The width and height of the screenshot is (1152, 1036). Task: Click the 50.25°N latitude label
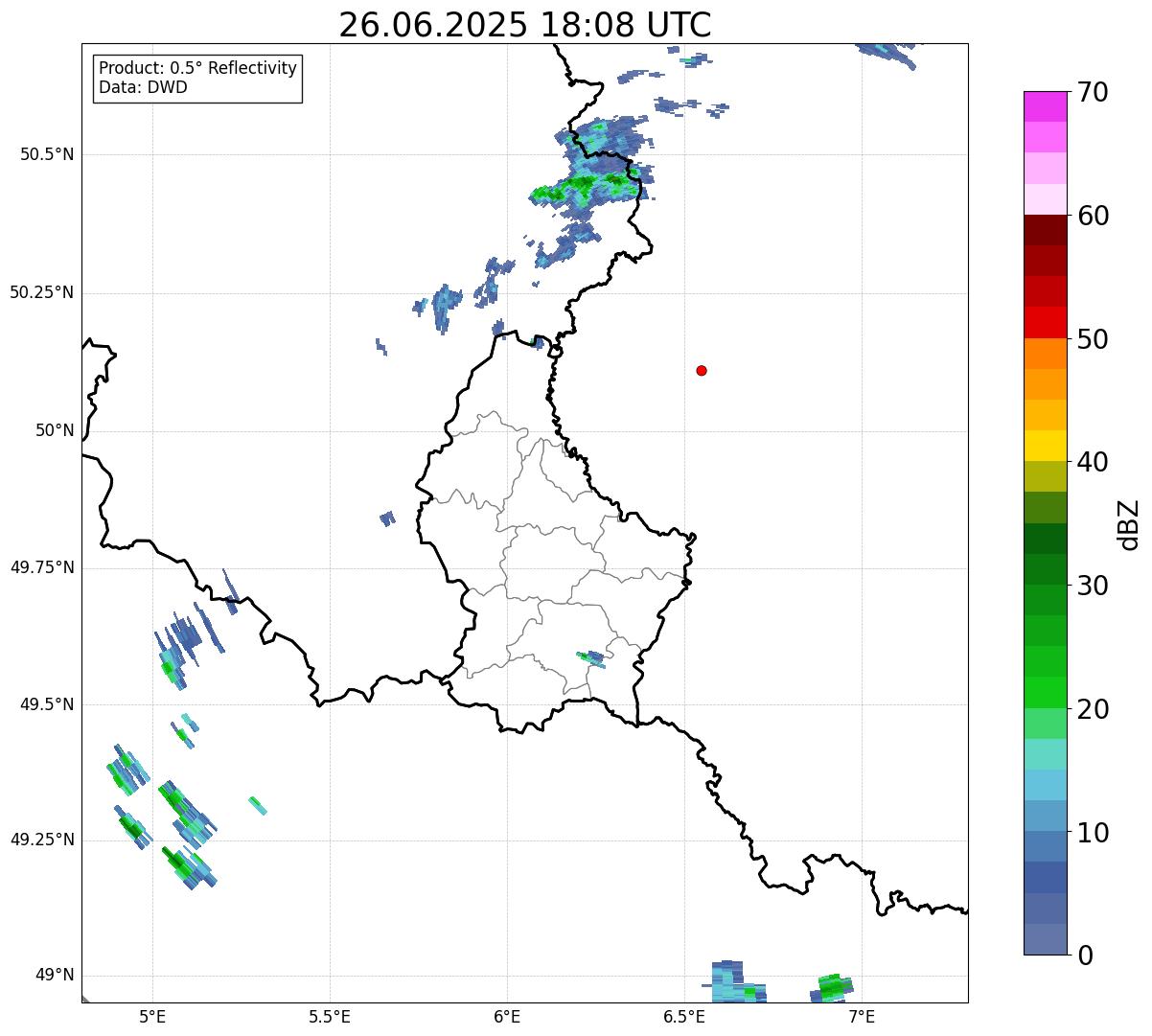pyautogui.click(x=41, y=292)
